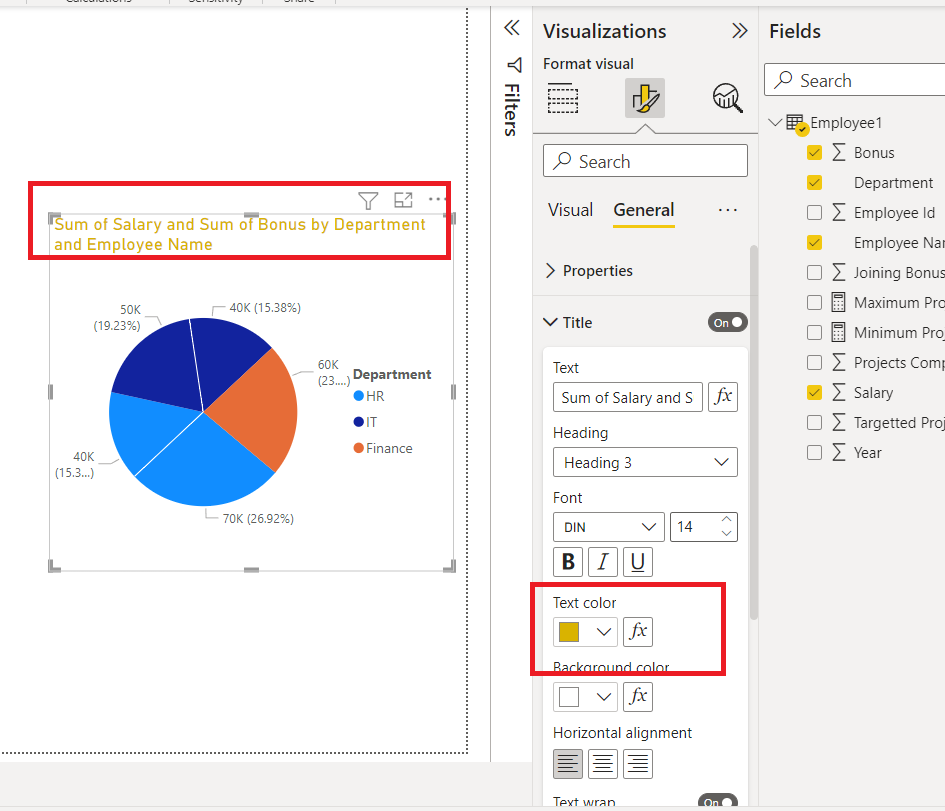This screenshot has height=811, width=945.
Task: Click the Filters pane megaphone icon
Action: point(514,64)
